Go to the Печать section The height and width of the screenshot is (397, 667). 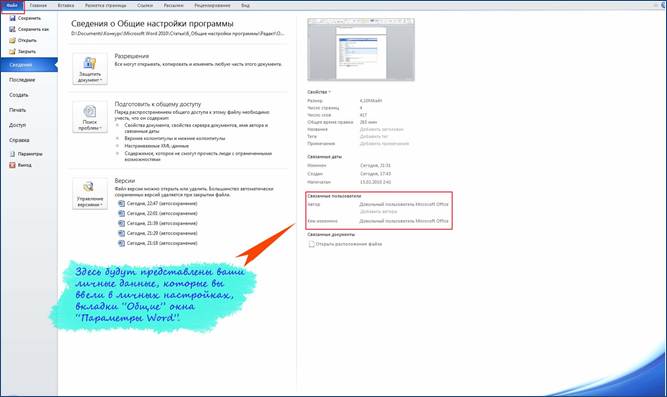tap(17, 110)
